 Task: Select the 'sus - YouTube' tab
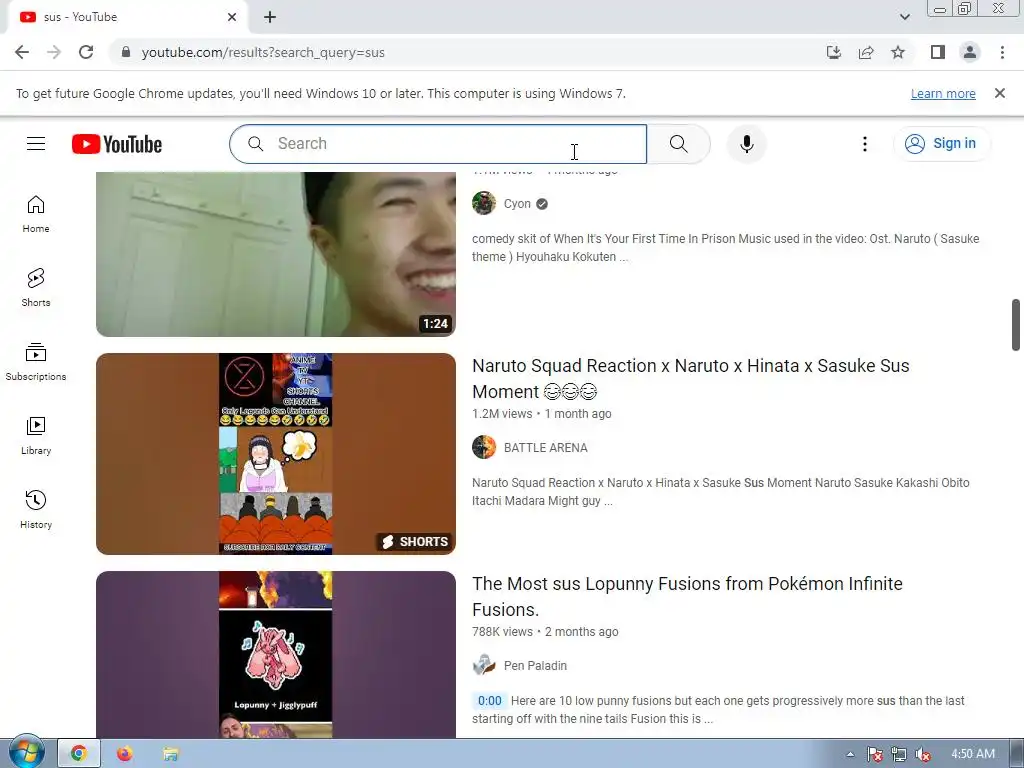click(x=127, y=17)
